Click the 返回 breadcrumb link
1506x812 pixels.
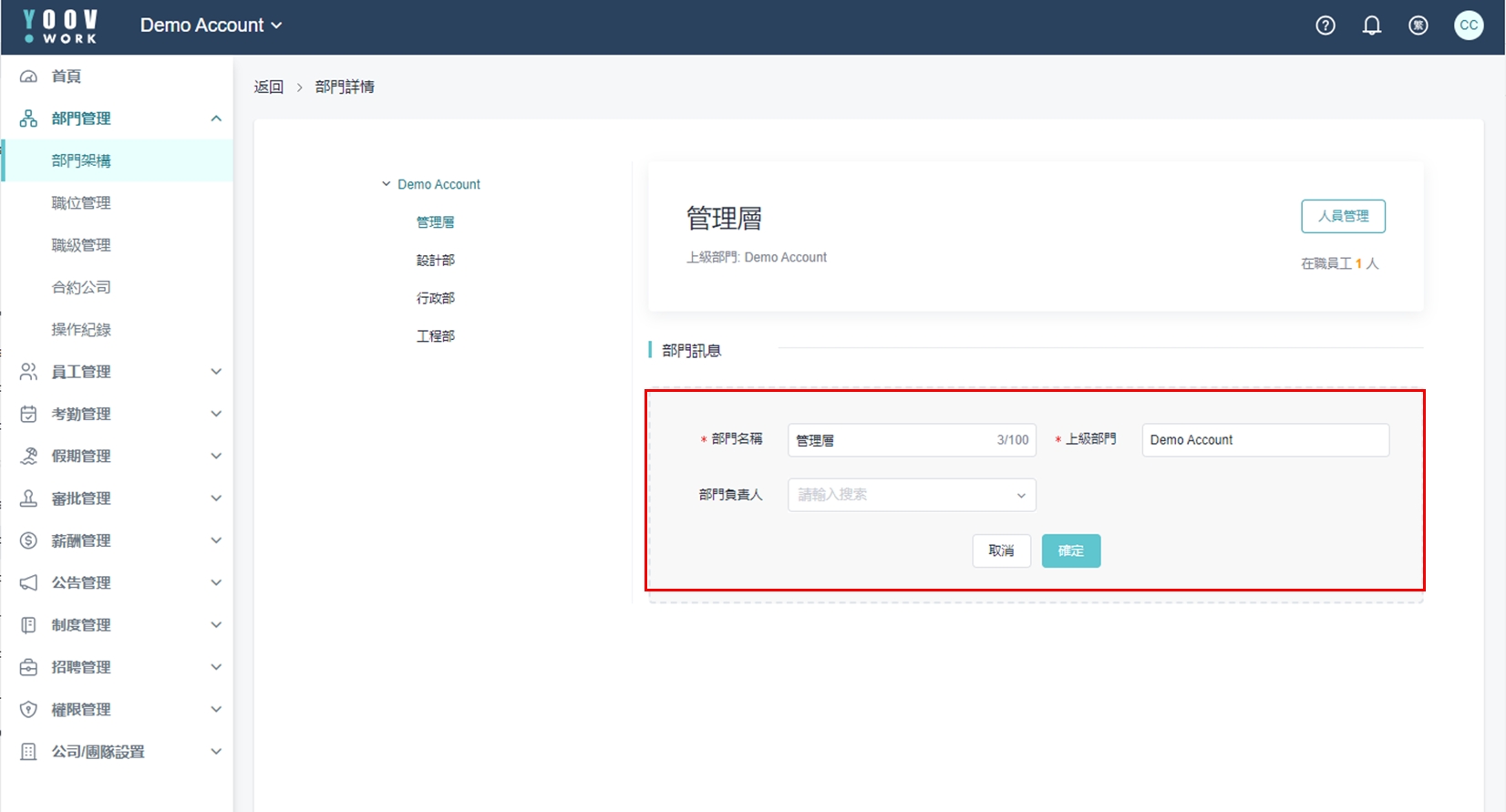pyautogui.click(x=268, y=87)
